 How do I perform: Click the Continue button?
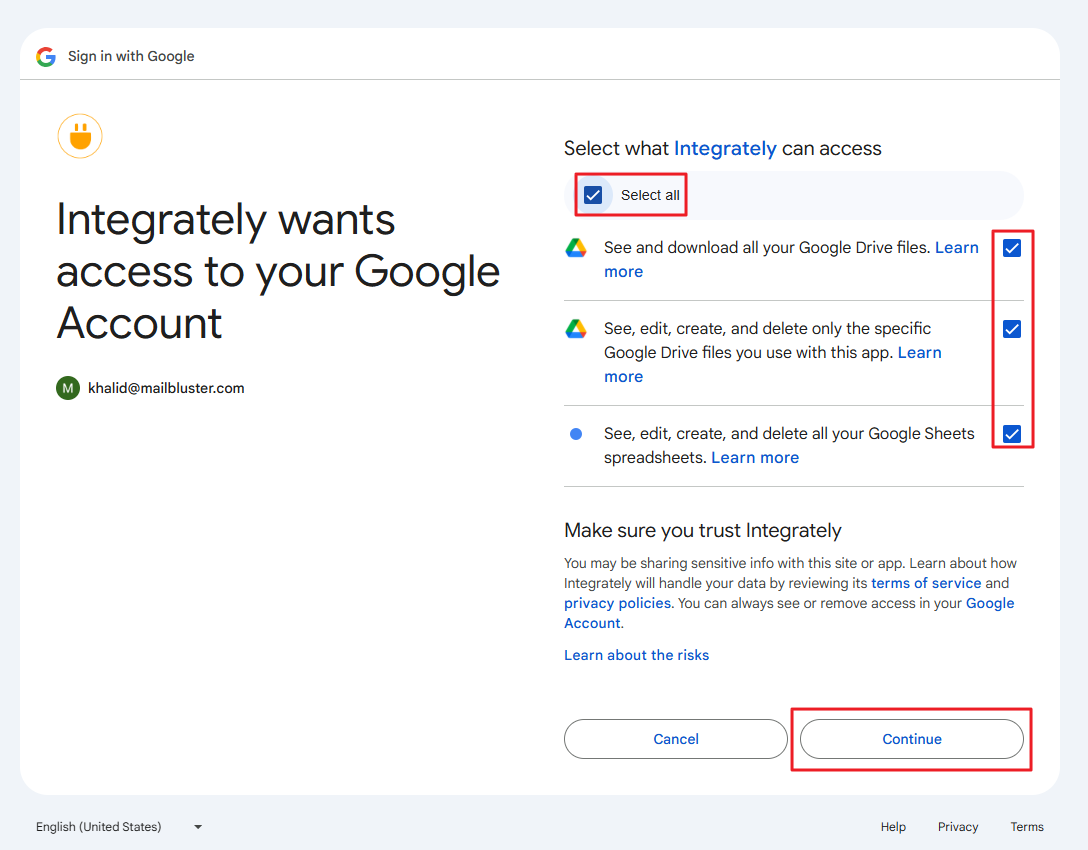911,739
